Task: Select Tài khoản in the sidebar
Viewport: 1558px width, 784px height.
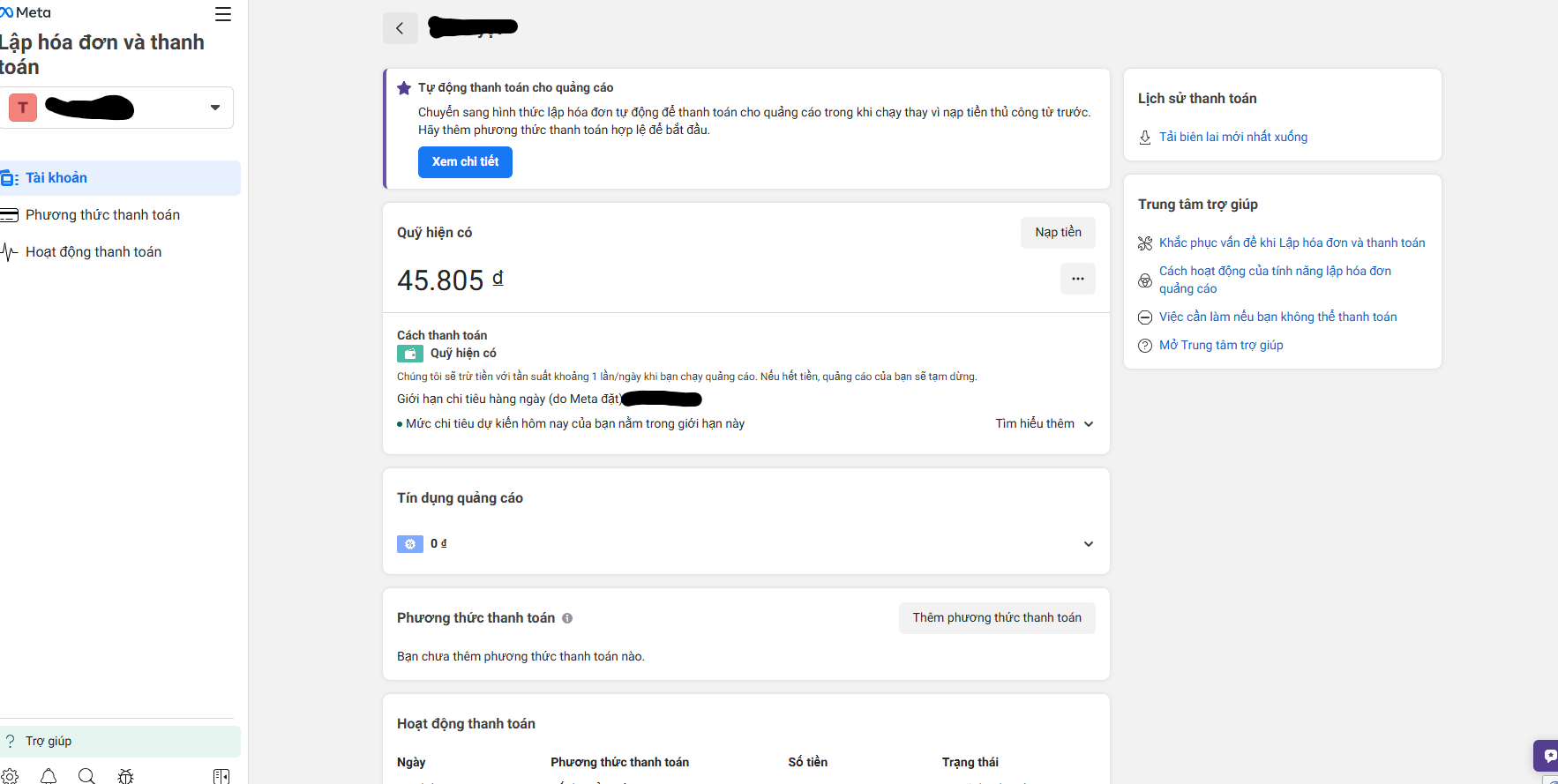Action: (56, 178)
